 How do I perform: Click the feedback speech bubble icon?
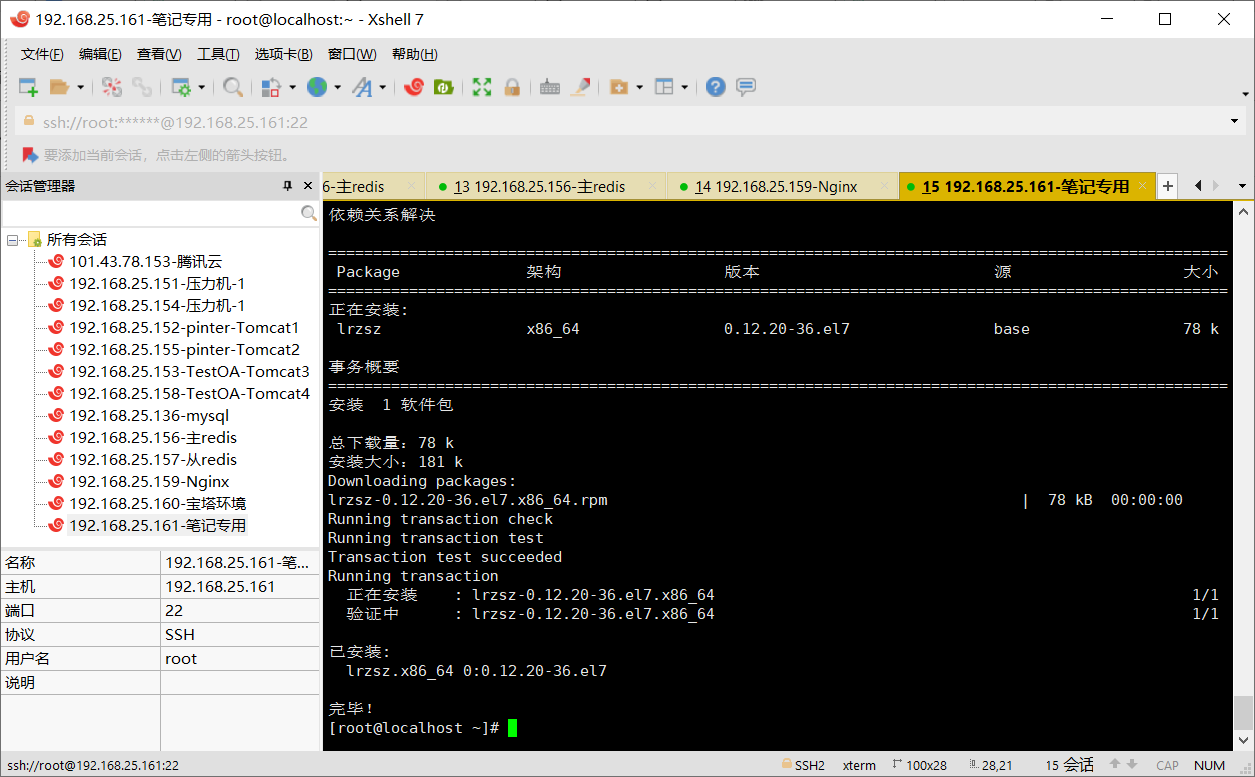[x=746, y=87]
